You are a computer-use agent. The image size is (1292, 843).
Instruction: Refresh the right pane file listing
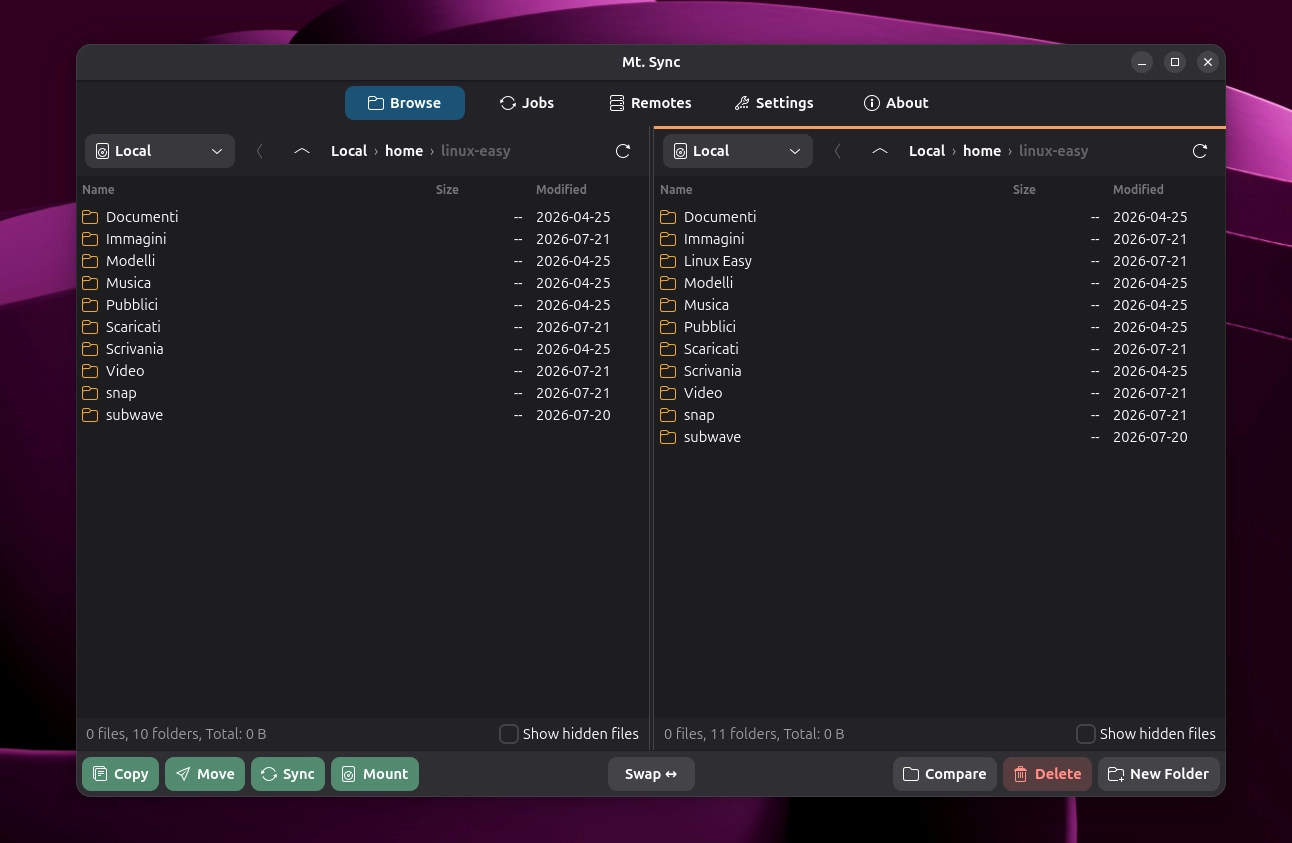(x=1200, y=151)
